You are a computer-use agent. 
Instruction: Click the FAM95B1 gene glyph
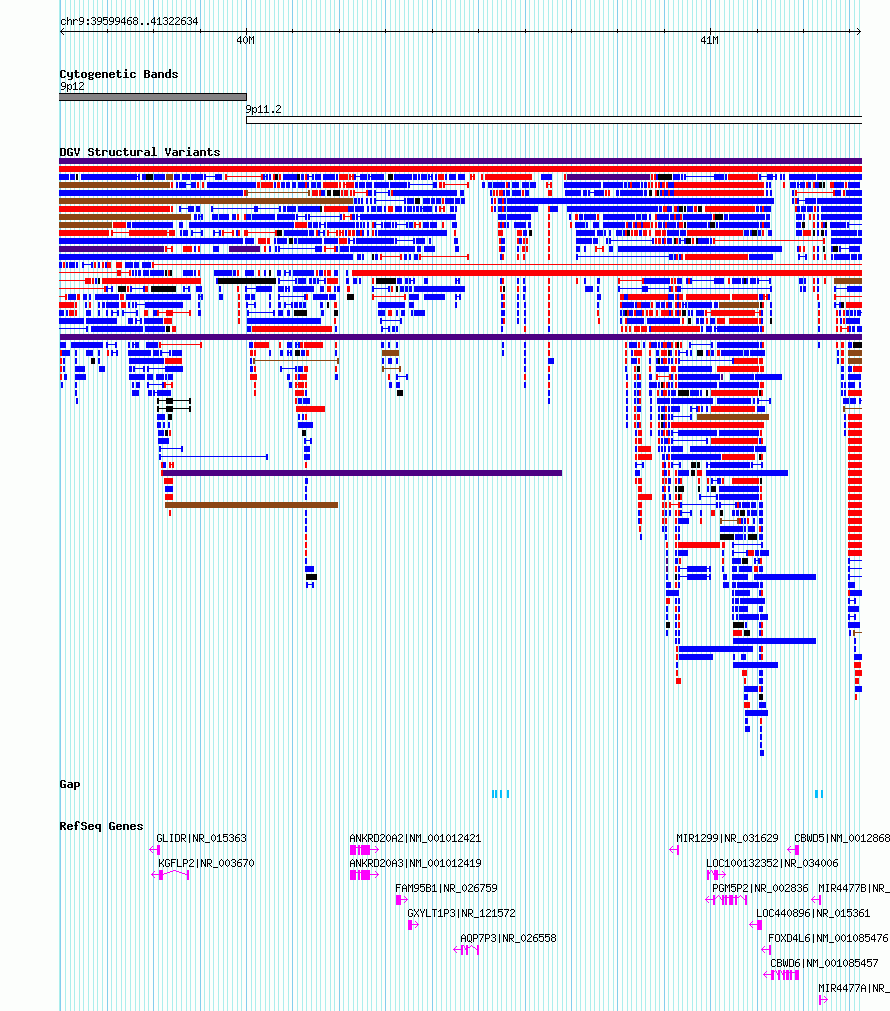tap(402, 899)
